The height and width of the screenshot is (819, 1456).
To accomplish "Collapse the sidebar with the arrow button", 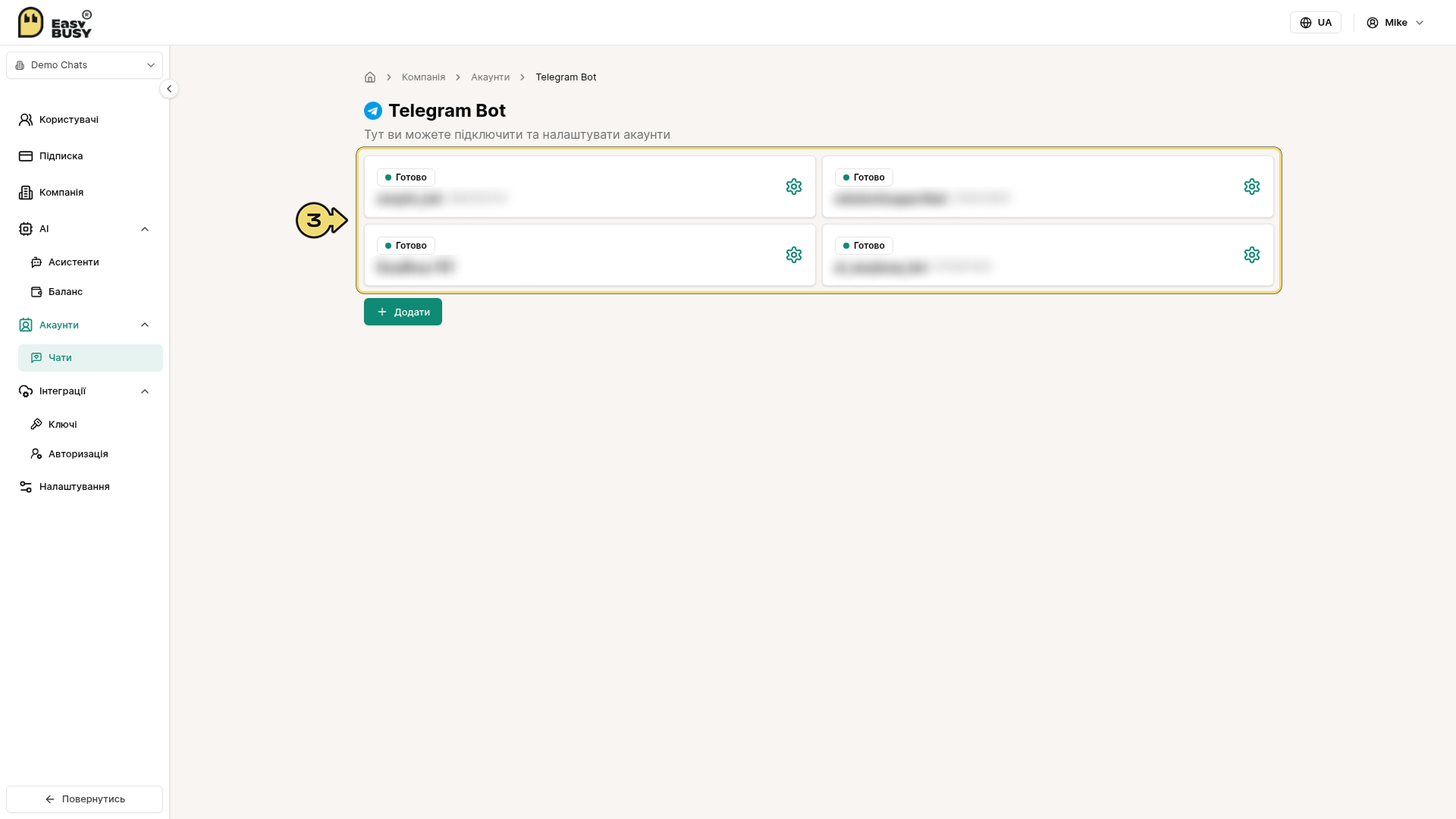I will (169, 89).
